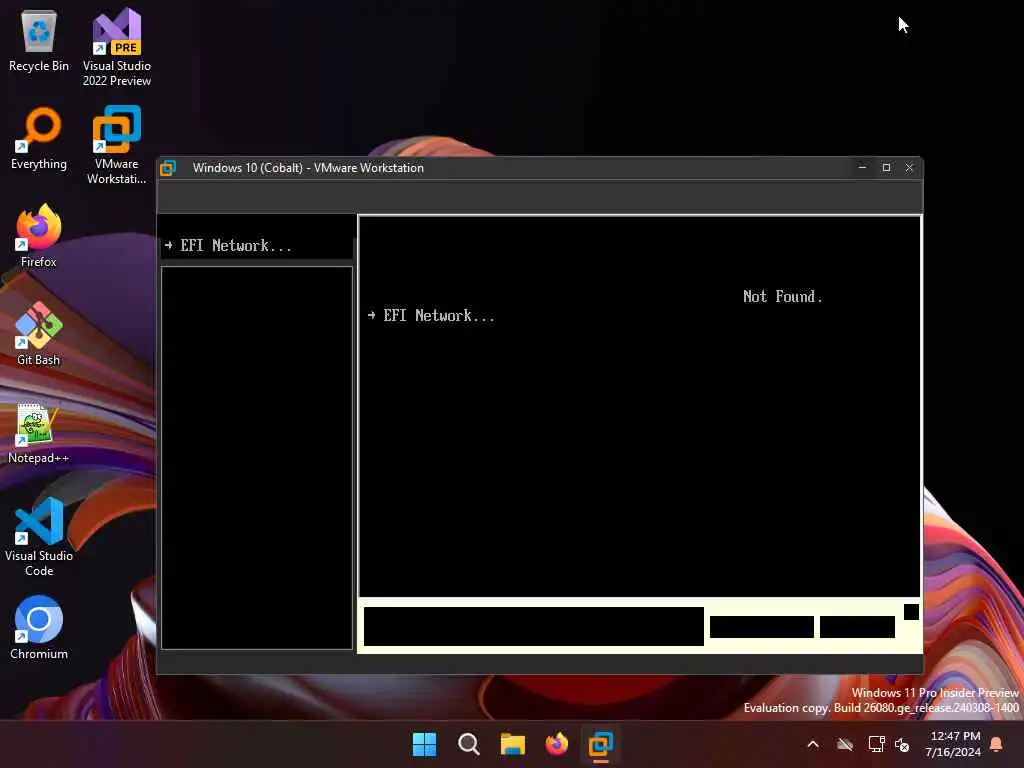The image size is (1024, 768).
Task: Click the Not Found message in VM console
Action: tap(782, 296)
